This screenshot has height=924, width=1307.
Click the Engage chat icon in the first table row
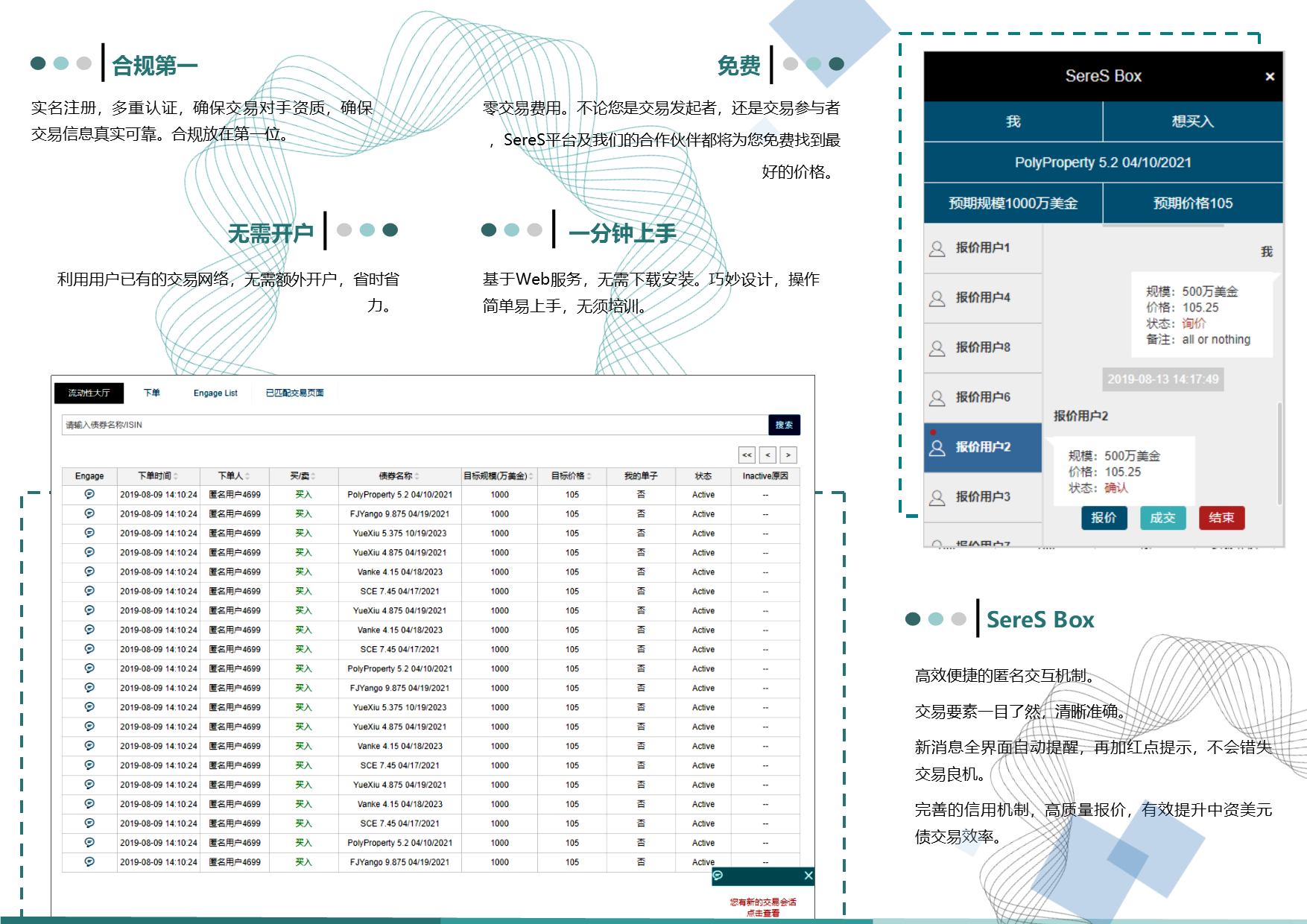pyautogui.click(x=89, y=494)
